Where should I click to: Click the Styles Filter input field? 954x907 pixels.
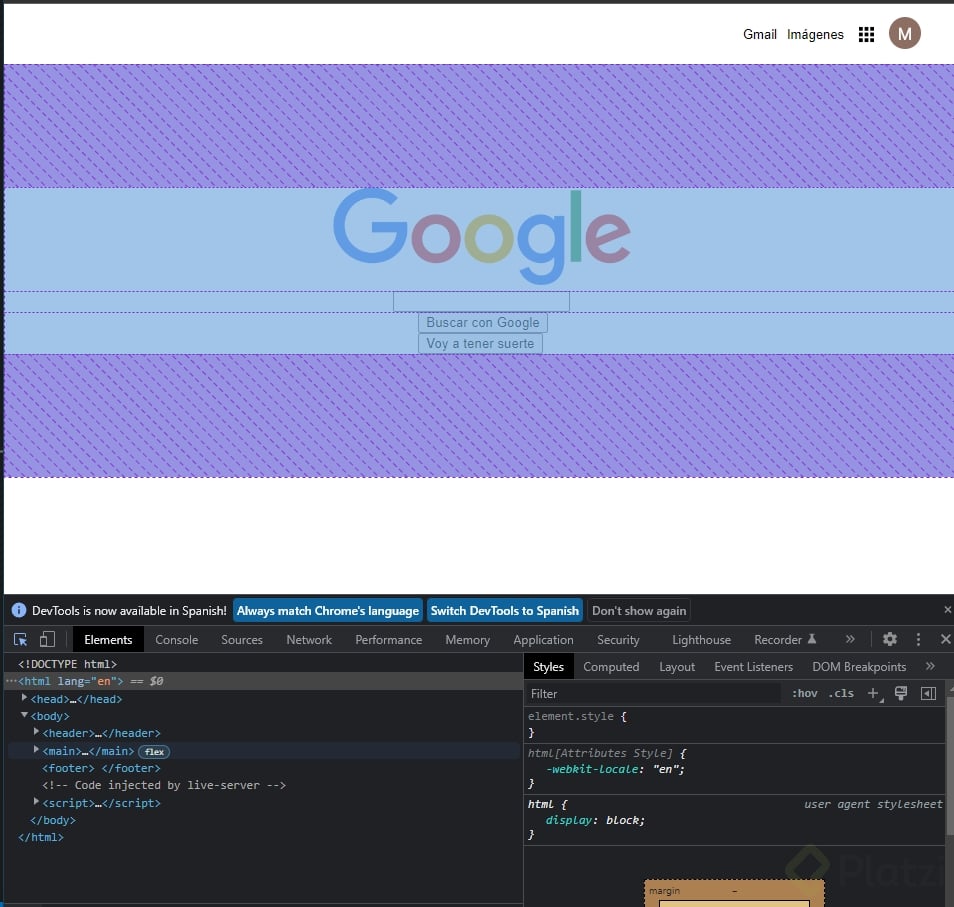(654, 693)
